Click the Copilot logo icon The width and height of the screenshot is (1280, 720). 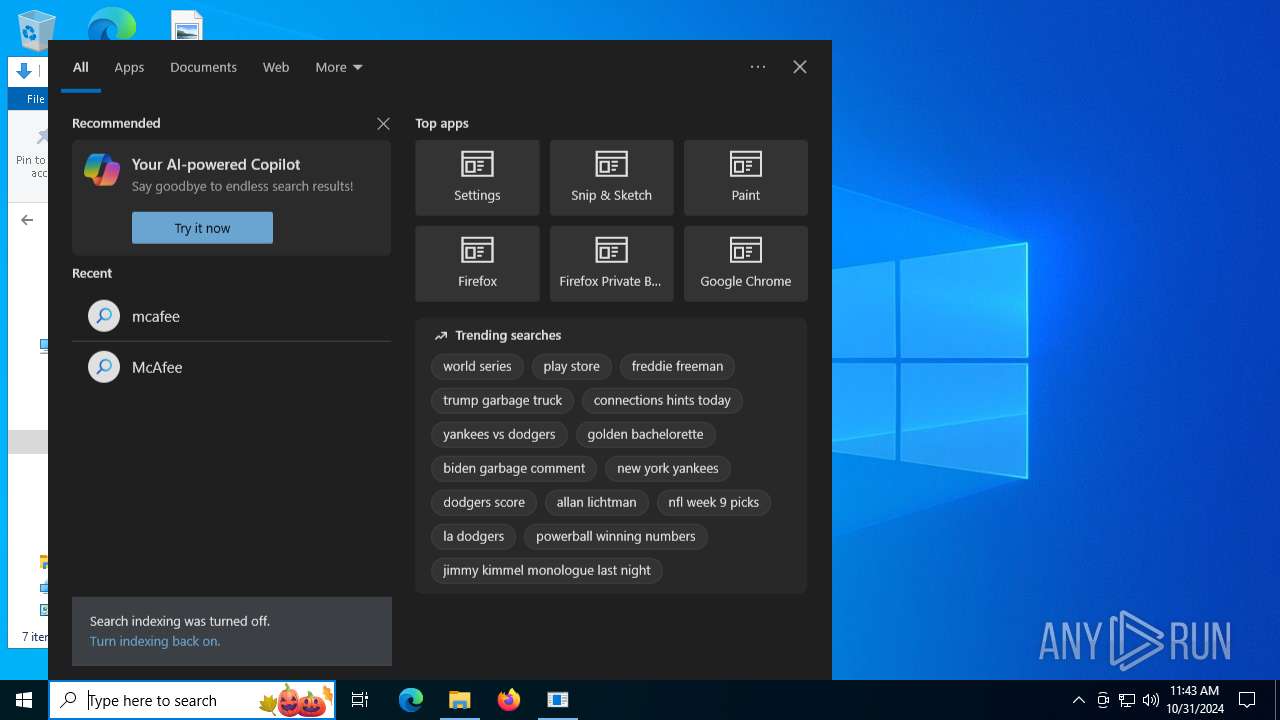[102, 170]
